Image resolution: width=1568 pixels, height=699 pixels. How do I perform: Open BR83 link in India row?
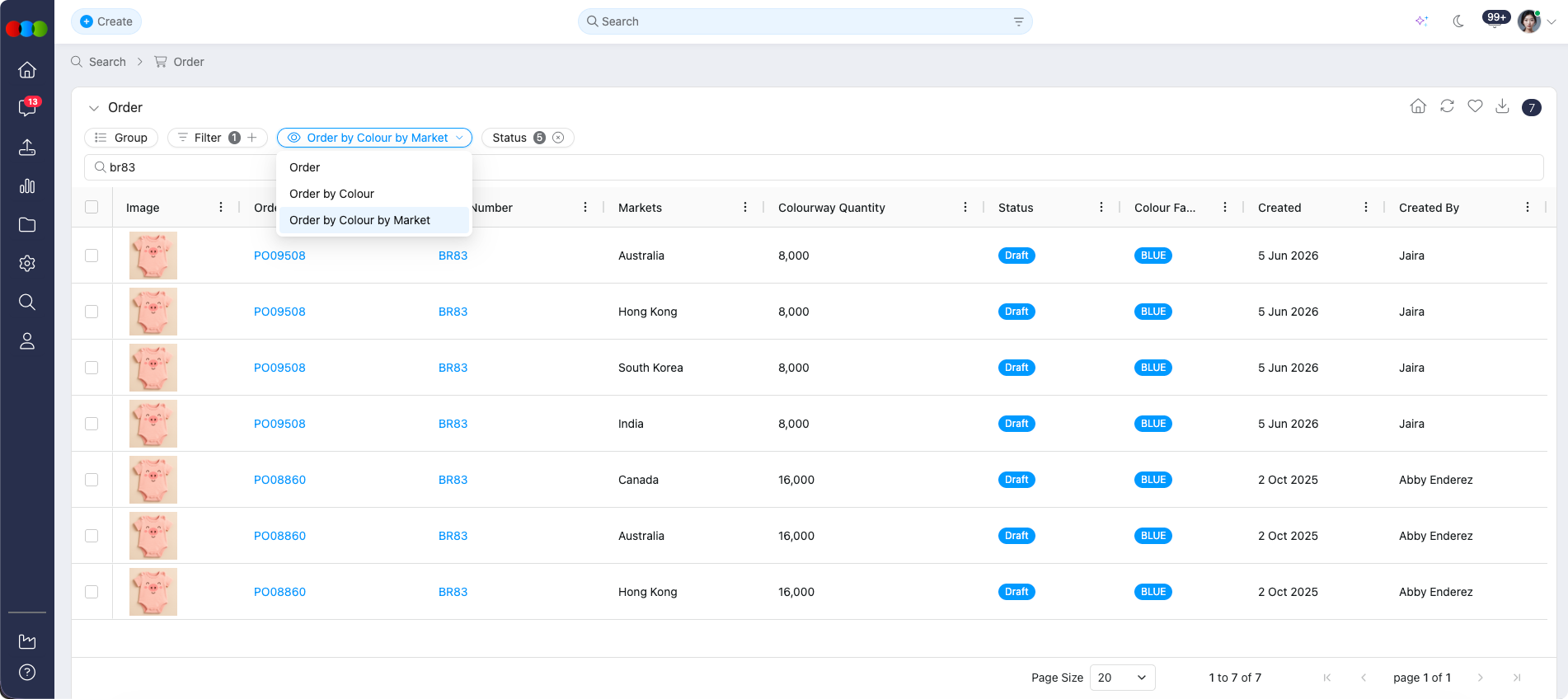(x=453, y=424)
